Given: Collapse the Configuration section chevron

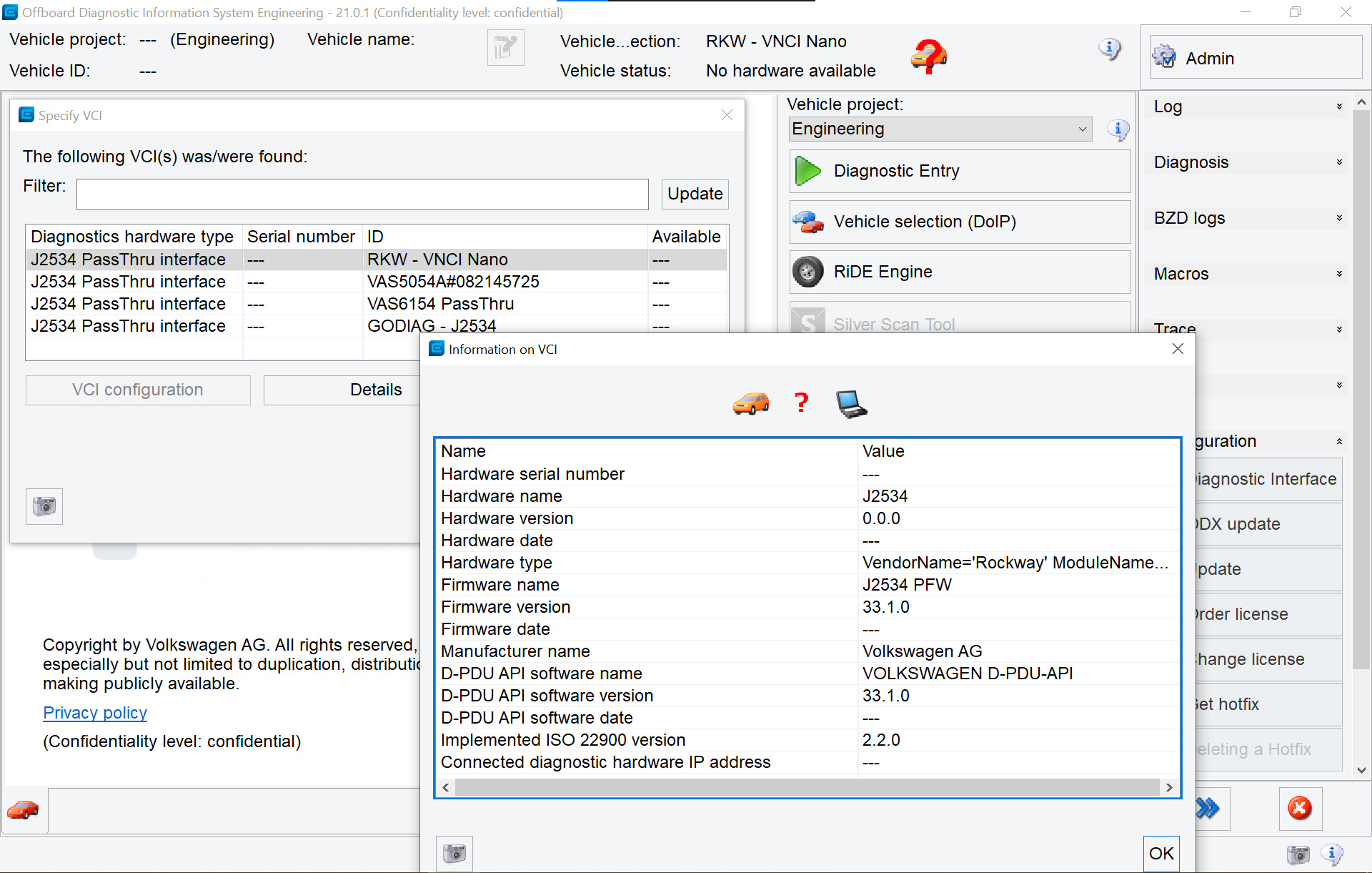Looking at the screenshot, I should [x=1339, y=441].
